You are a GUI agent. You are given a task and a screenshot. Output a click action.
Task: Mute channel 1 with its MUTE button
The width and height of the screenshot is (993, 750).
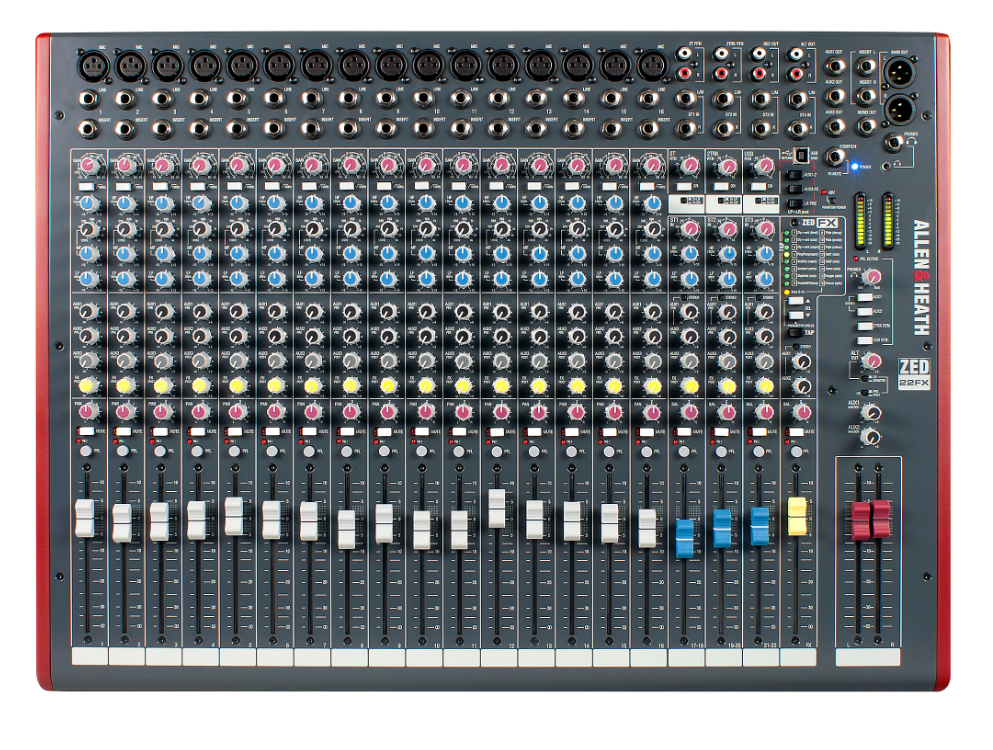click(85, 431)
